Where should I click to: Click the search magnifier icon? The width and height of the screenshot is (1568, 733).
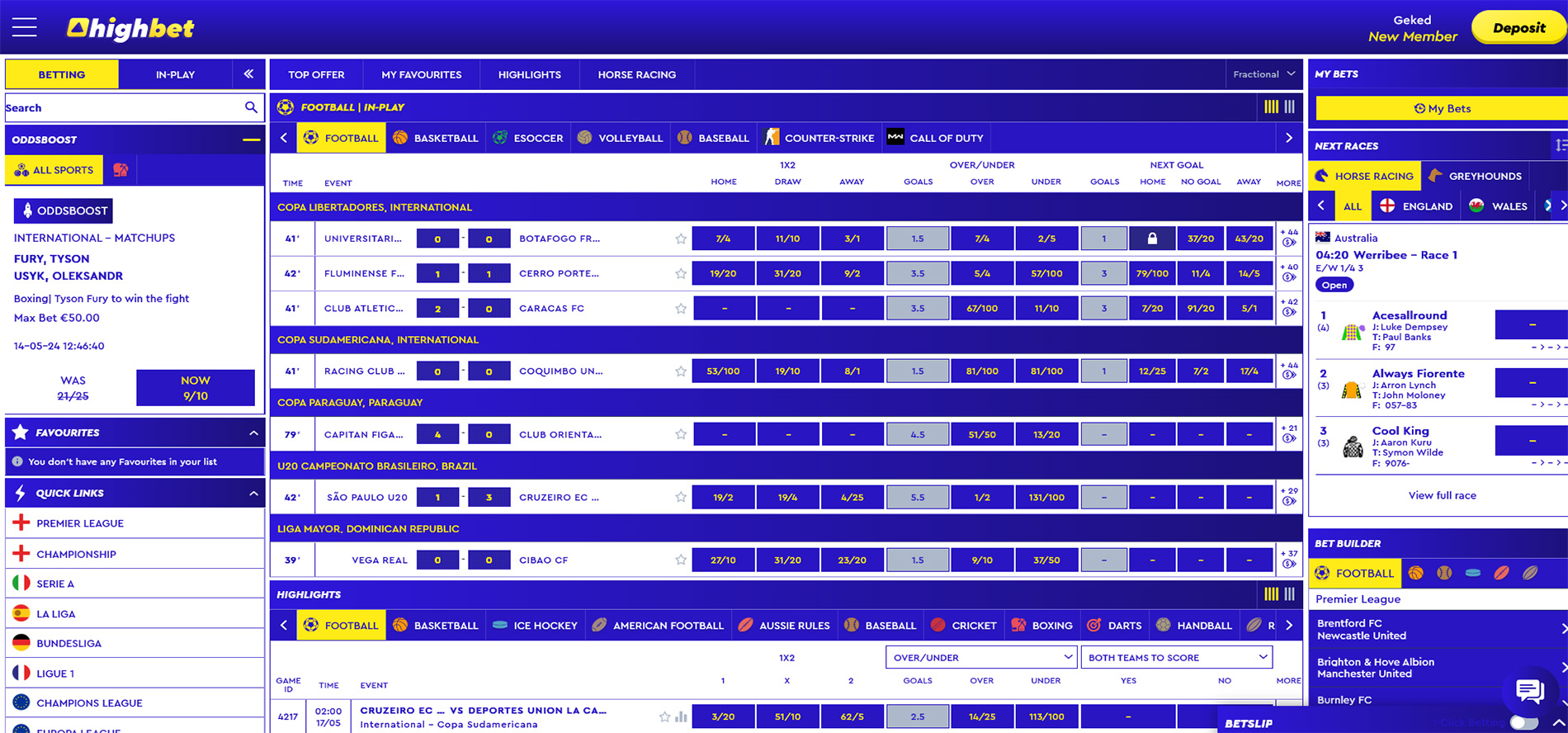coord(251,107)
